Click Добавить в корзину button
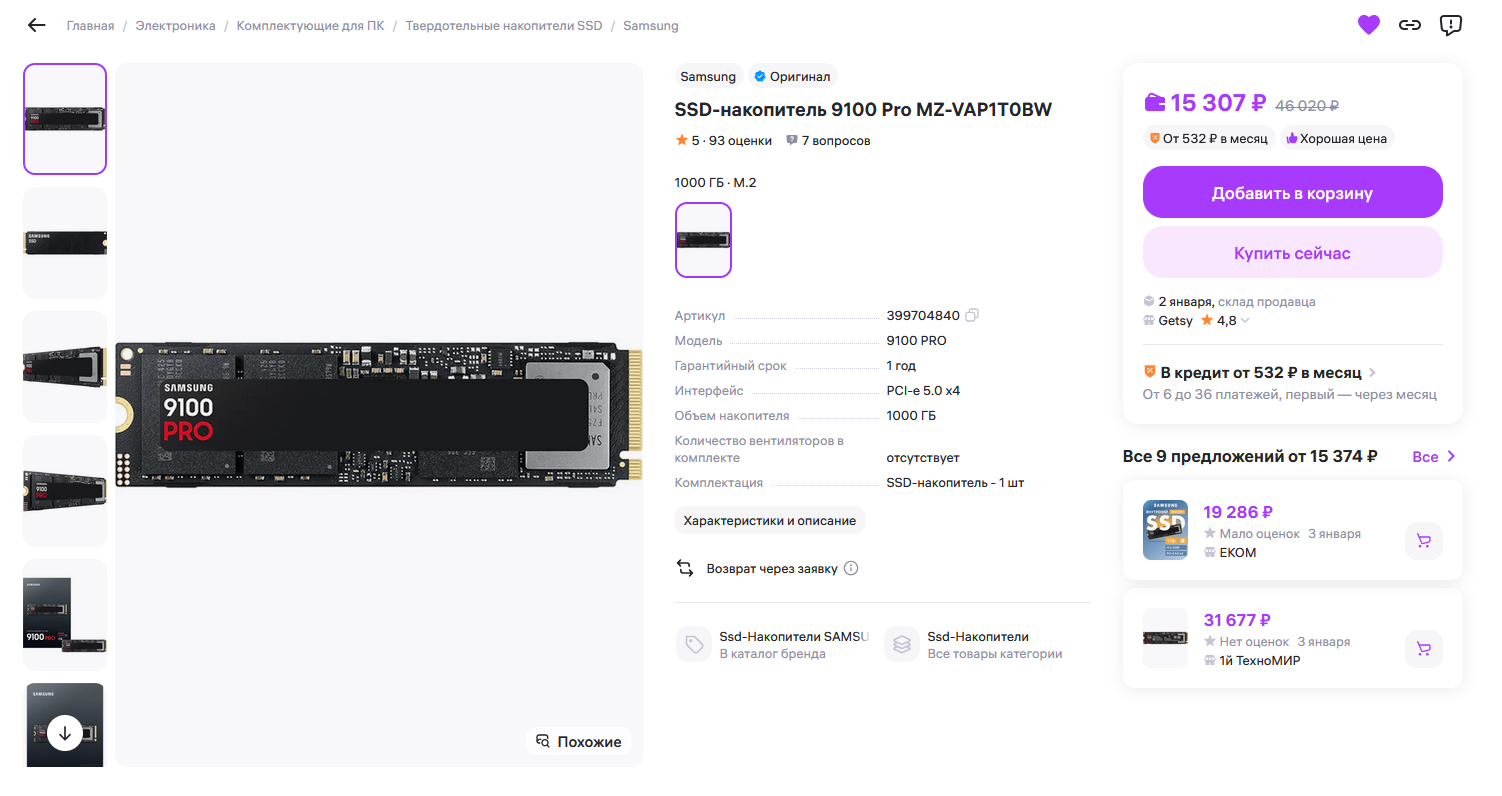 click(1292, 192)
